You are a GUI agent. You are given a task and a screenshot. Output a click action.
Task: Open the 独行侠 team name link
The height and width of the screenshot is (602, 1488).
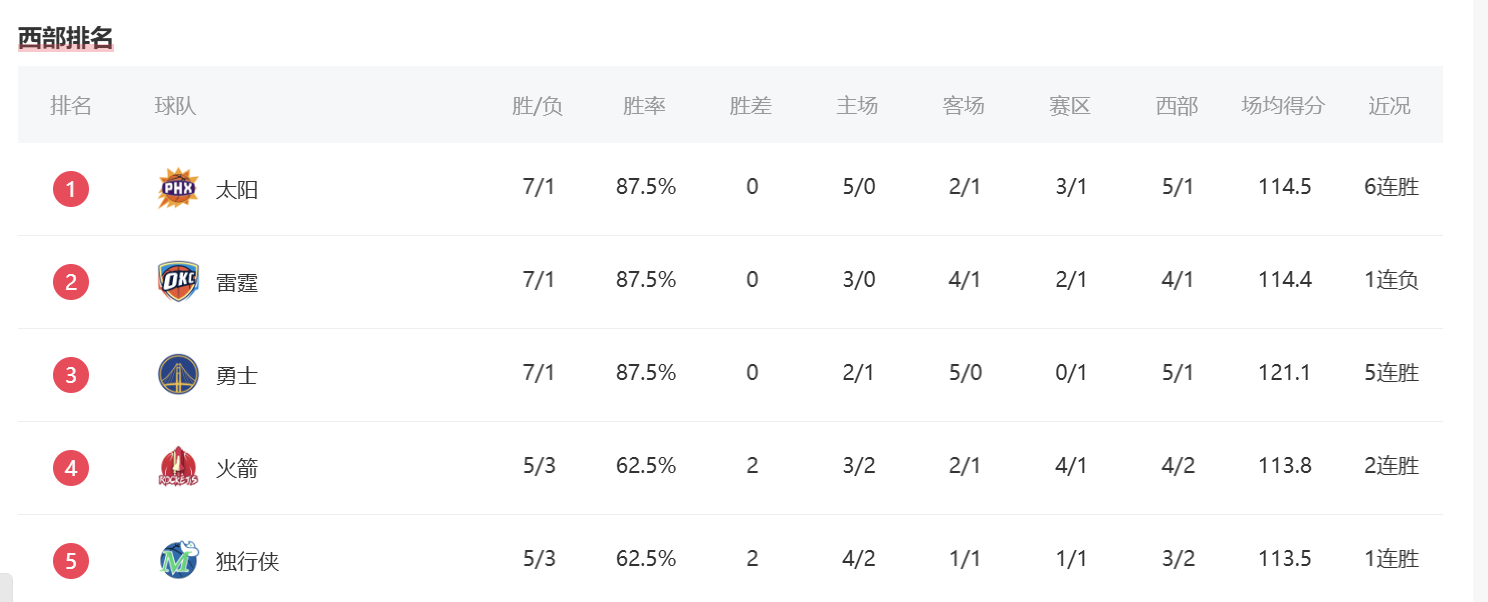[248, 561]
